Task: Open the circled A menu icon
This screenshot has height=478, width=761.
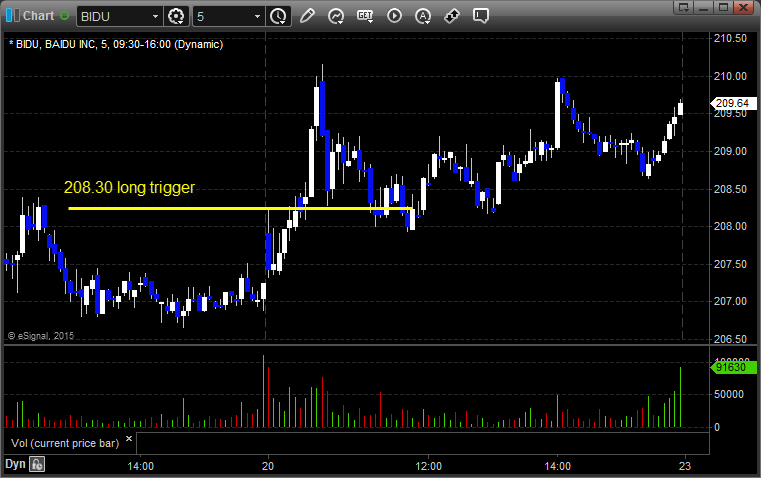Action: [423, 16]
